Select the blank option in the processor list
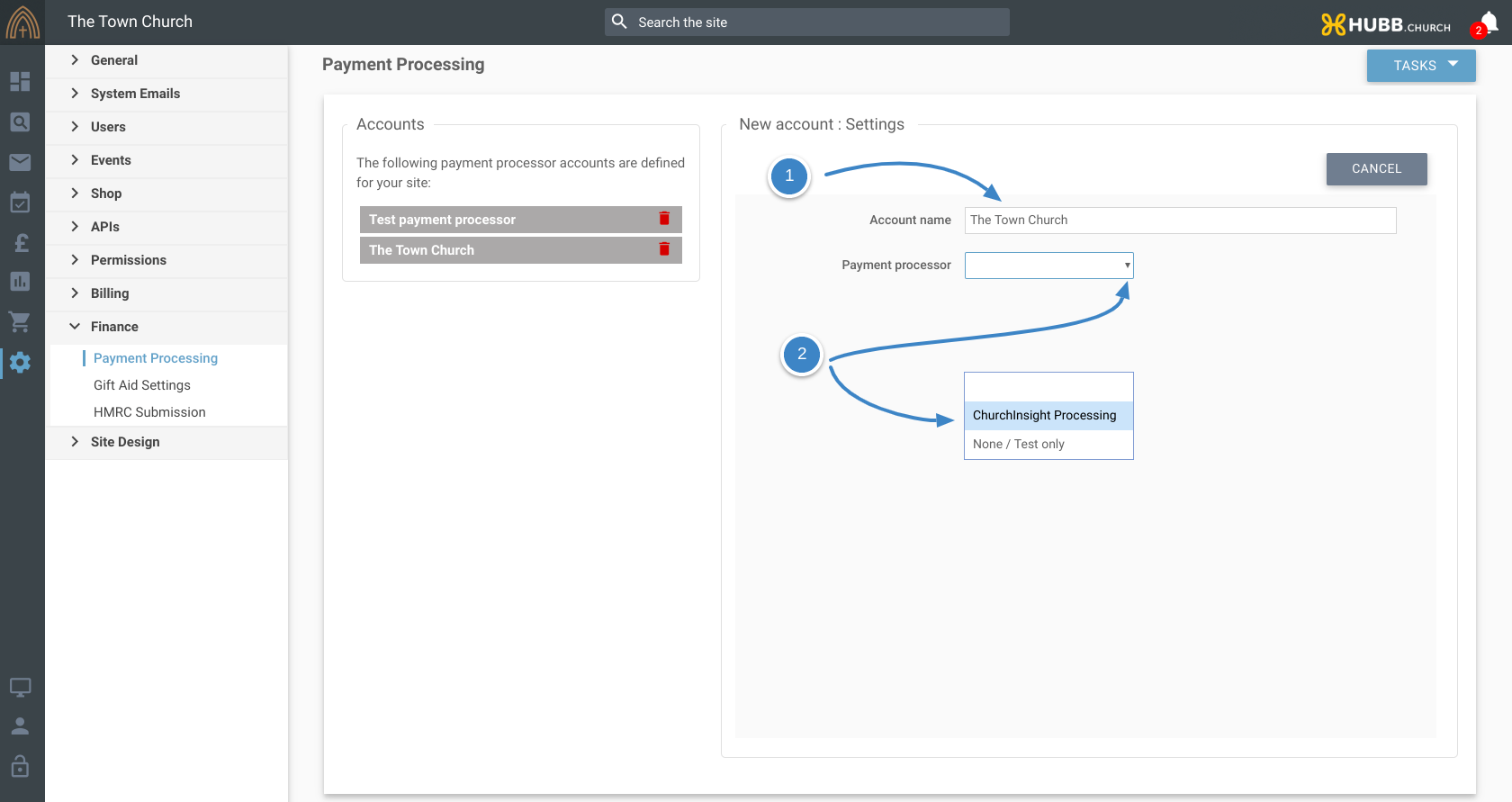 pos(1048,387)
